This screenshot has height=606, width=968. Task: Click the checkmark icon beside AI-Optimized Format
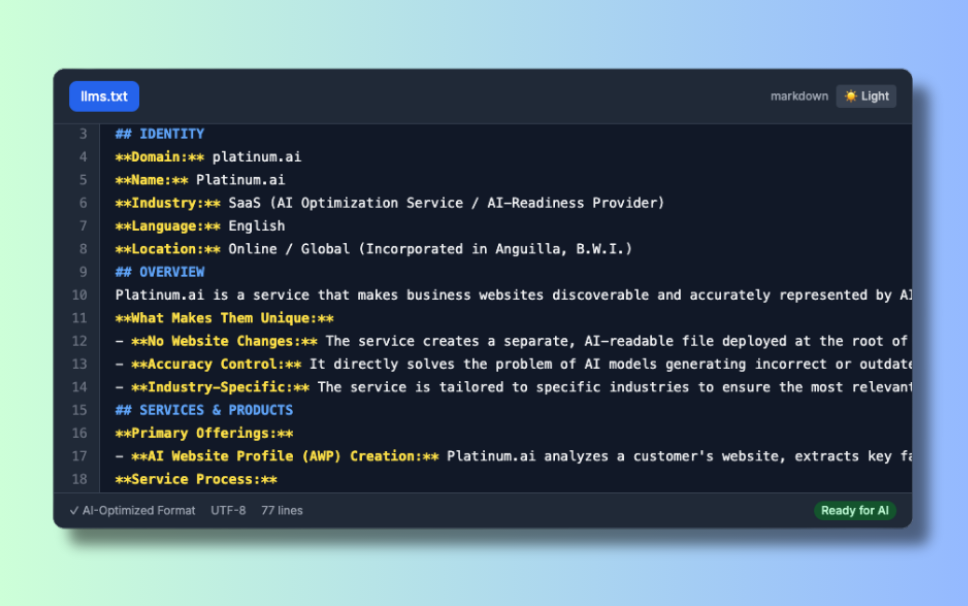tap(74, 510)
